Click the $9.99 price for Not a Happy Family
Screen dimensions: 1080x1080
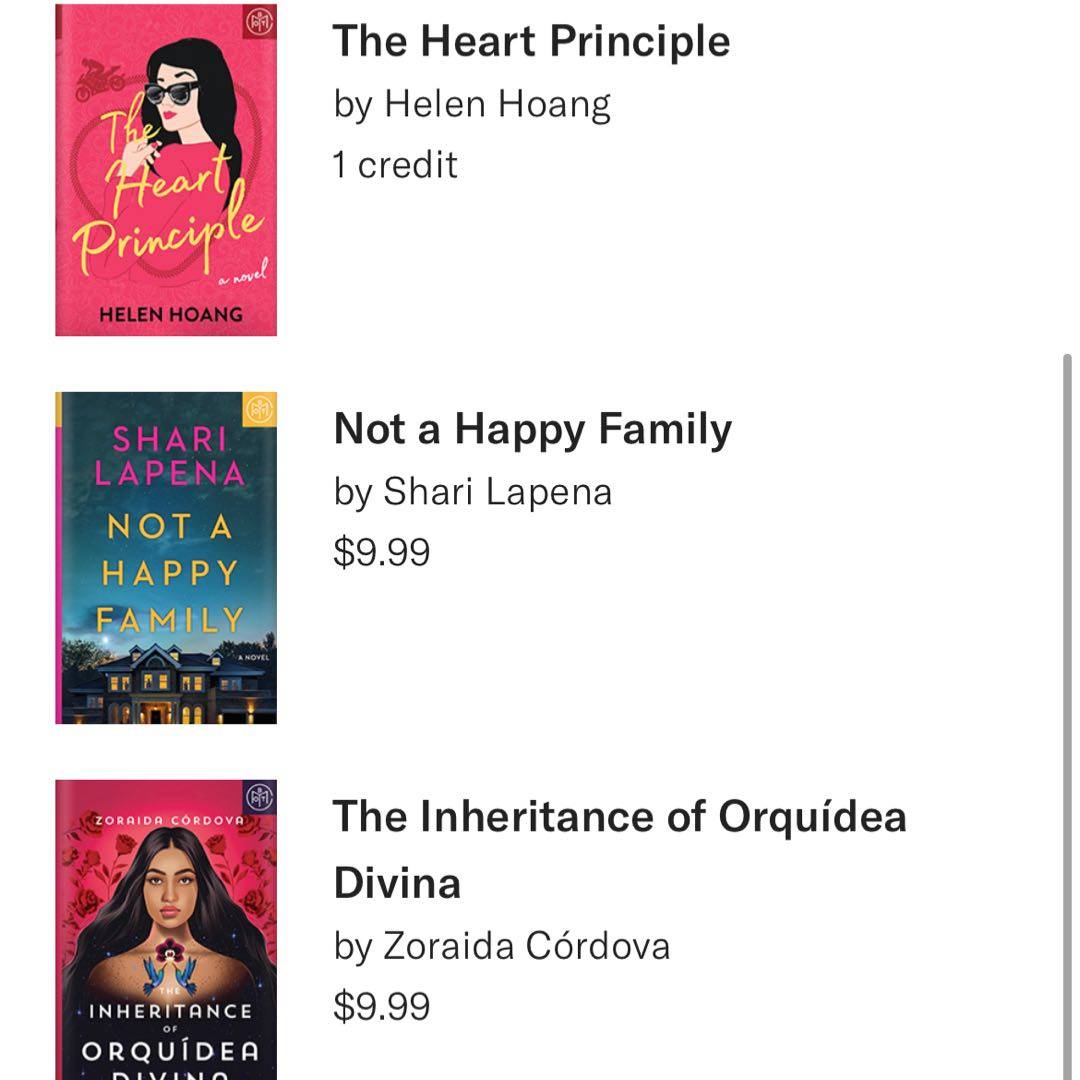coord(381,552)
